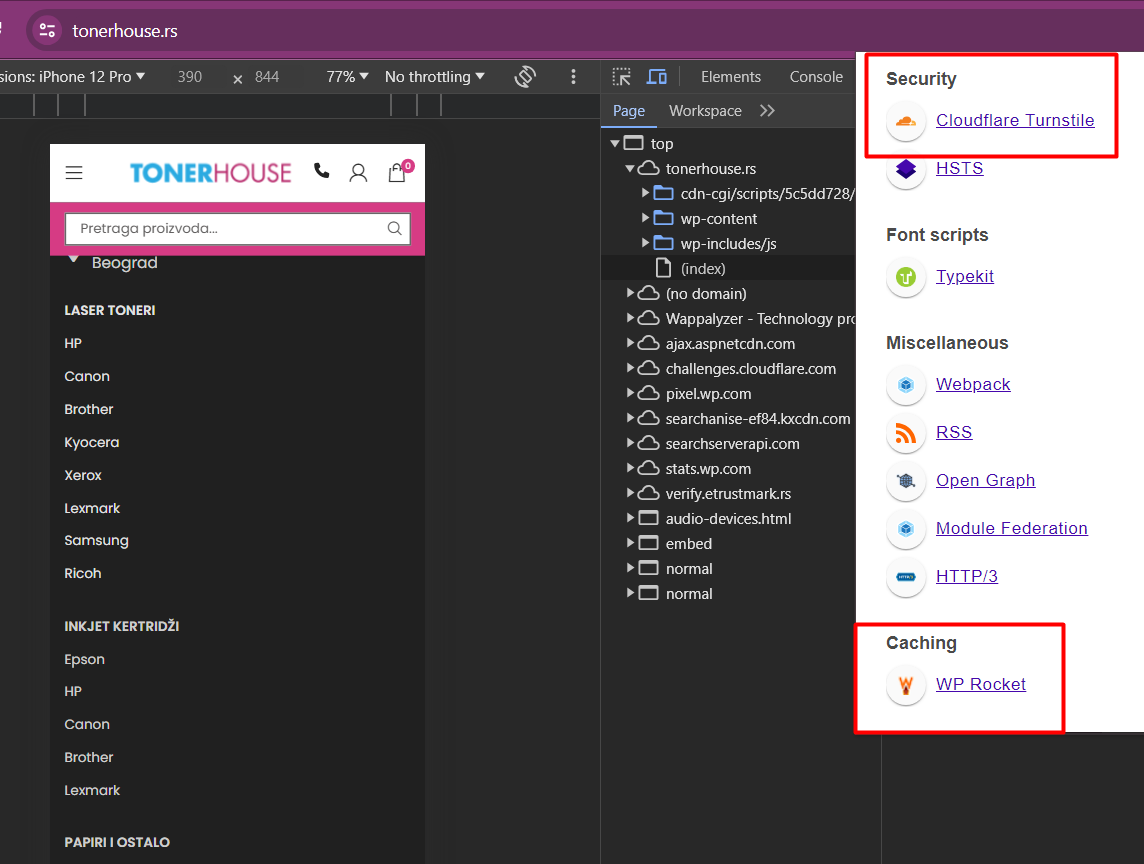Click the LASER TONERI heading
Image resolution: width=1144 pixels, height=864 pixels.
(x=109, y=310)
